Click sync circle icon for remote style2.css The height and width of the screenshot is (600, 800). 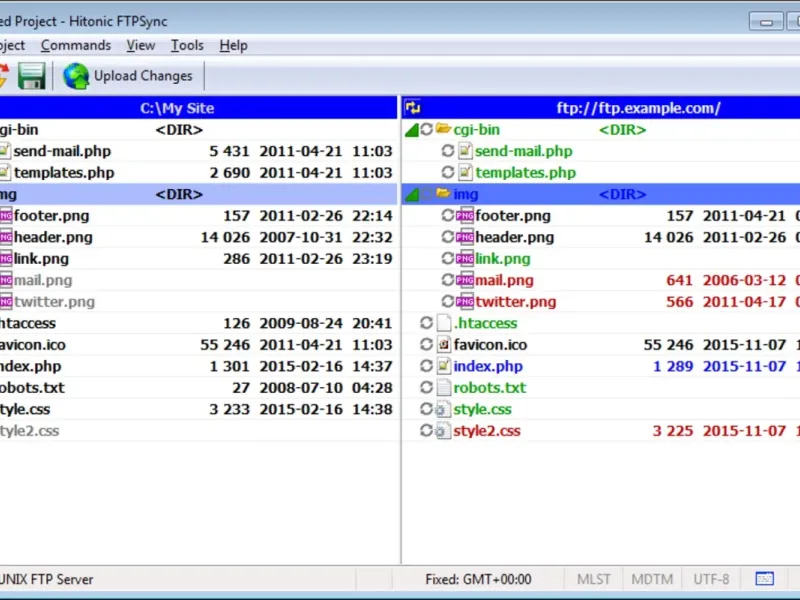coord(427,430)
